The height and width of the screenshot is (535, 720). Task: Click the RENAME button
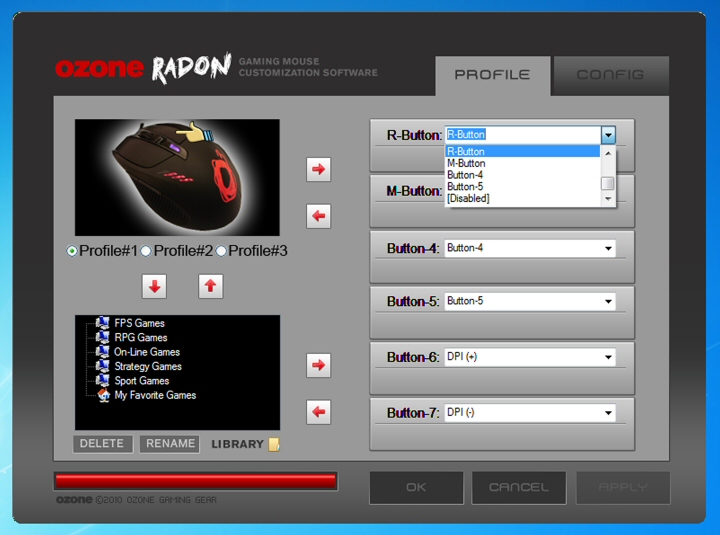click(170, 444)
